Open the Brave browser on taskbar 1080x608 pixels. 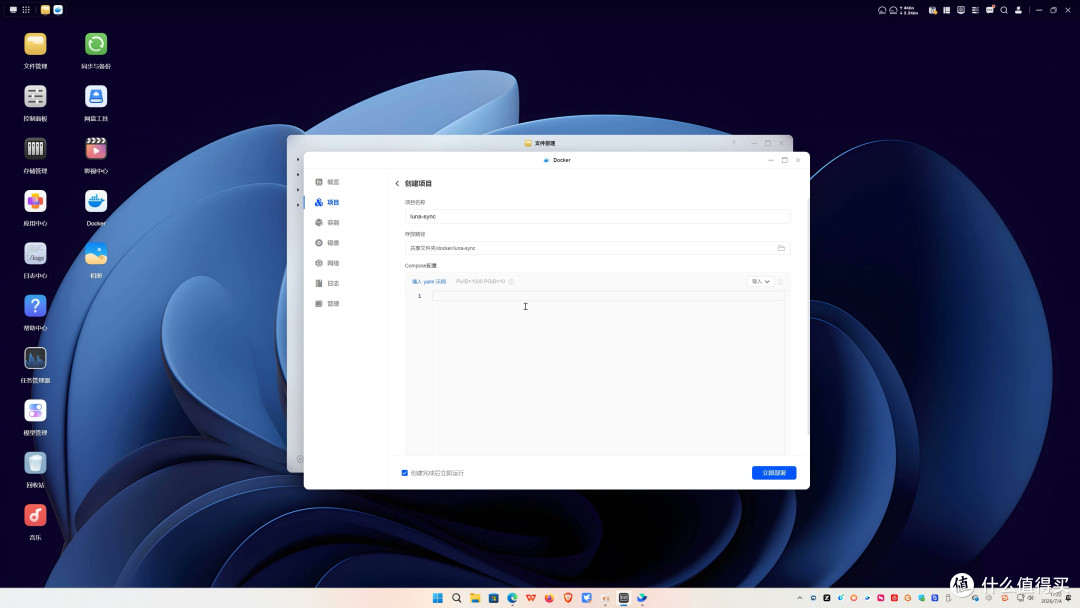(x=568, y=598)
